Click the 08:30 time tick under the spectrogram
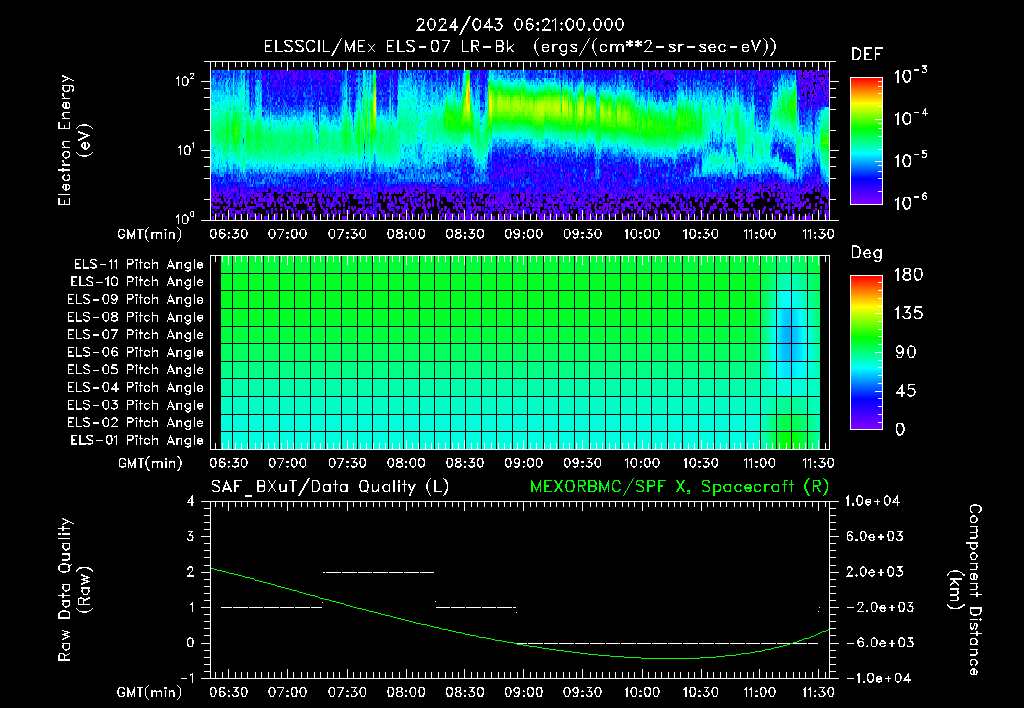1024x708 pixels. click(464, 234)
